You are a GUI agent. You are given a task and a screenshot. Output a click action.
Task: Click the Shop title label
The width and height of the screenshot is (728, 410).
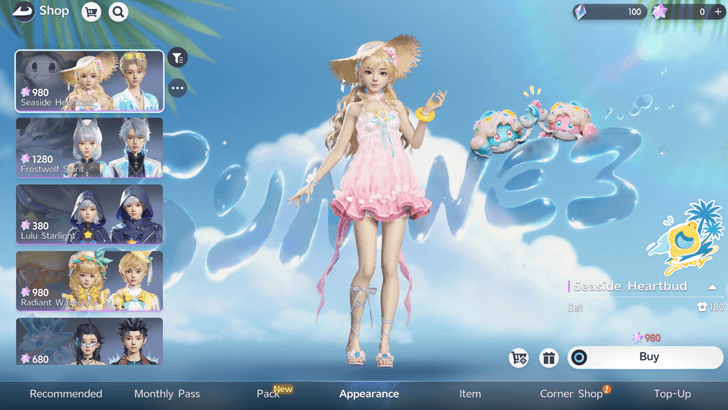pos(54,11)
